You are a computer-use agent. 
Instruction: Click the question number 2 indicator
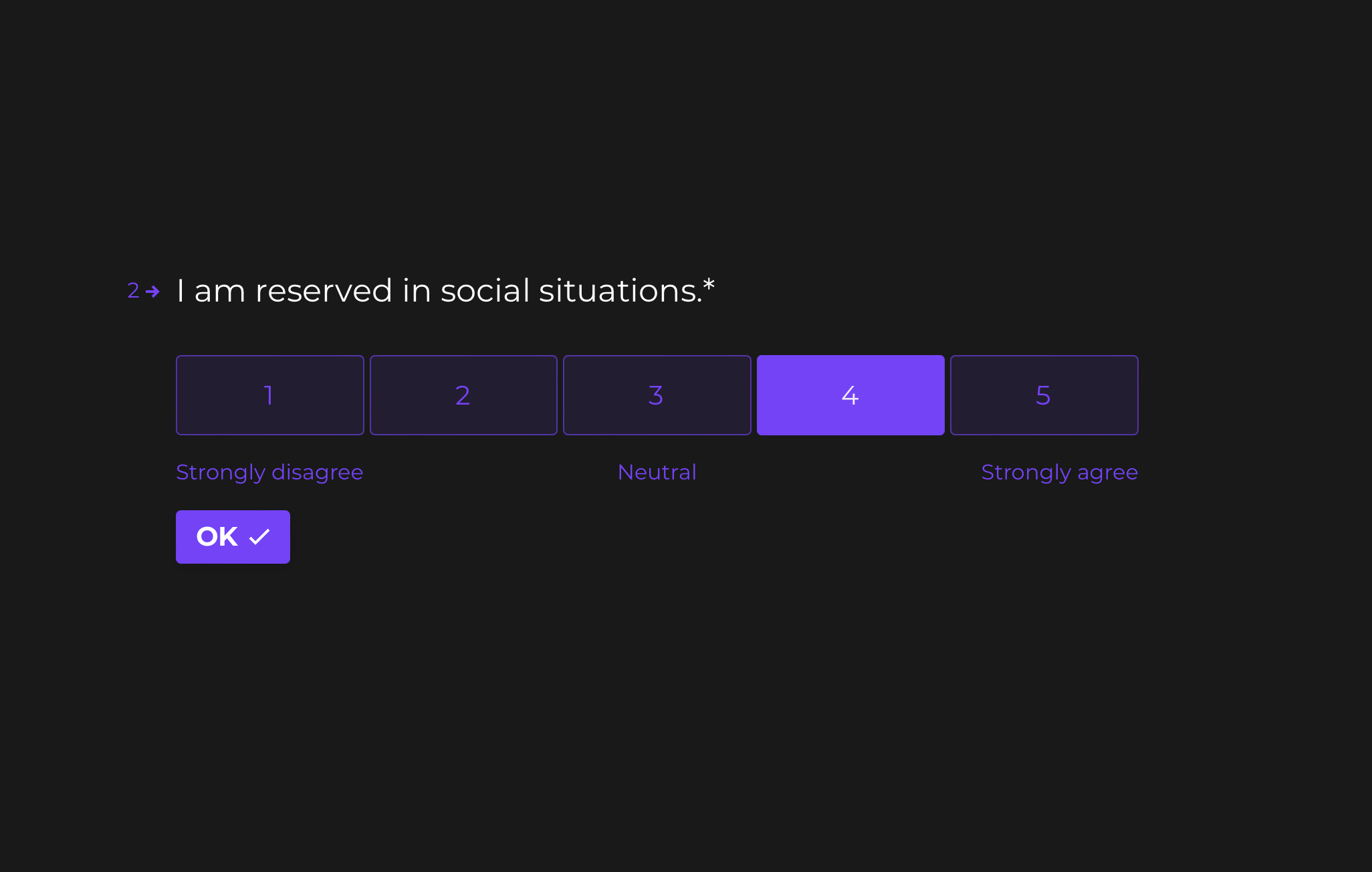(133, 290)
